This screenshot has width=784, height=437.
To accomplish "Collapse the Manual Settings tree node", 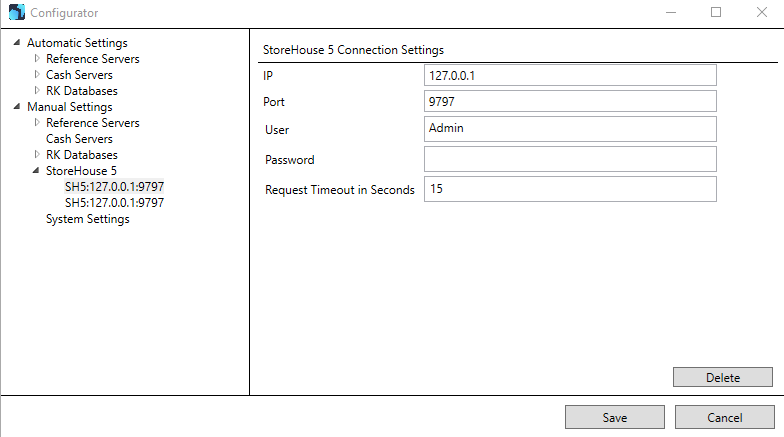I will 17,106.
